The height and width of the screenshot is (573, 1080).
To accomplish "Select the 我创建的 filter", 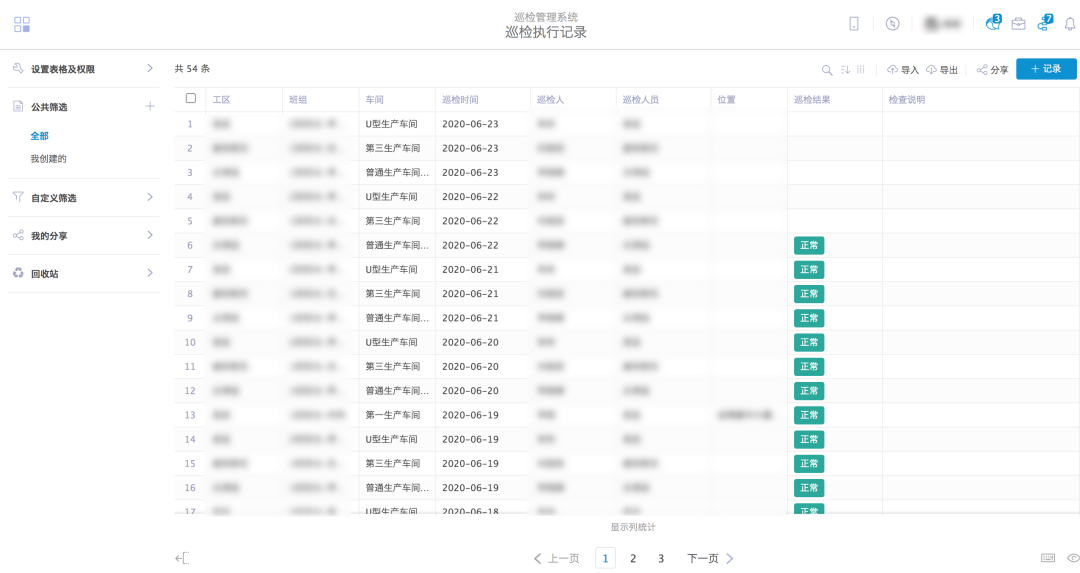I will pyautogui.click(x=48, y=159).
